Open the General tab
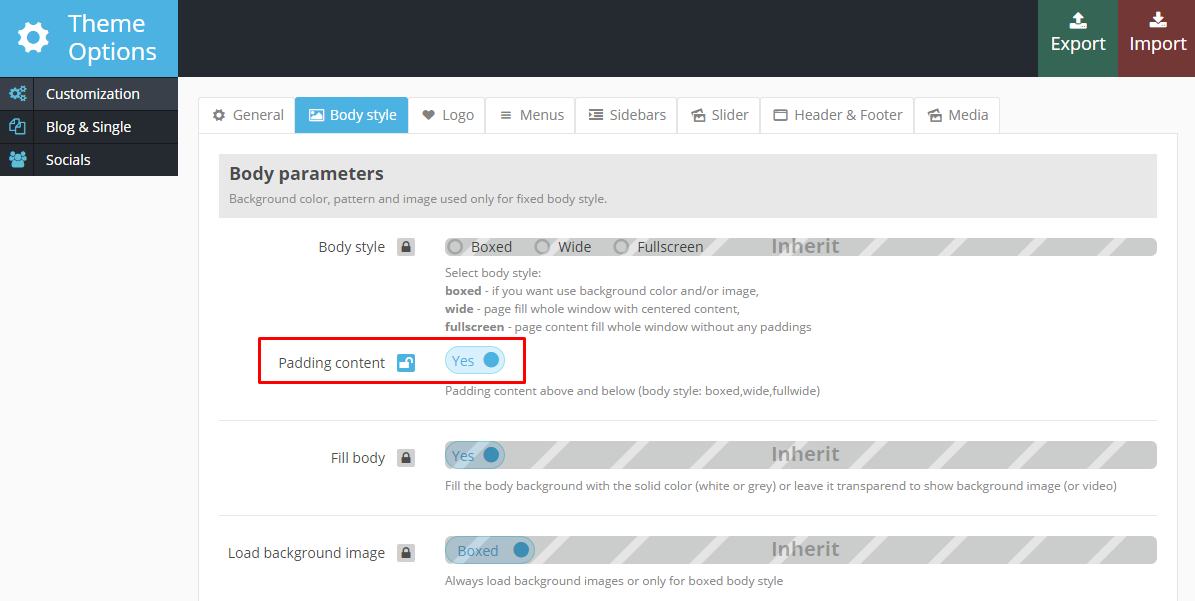Viewport: 1195px width, 601px height. pos(247,115)
